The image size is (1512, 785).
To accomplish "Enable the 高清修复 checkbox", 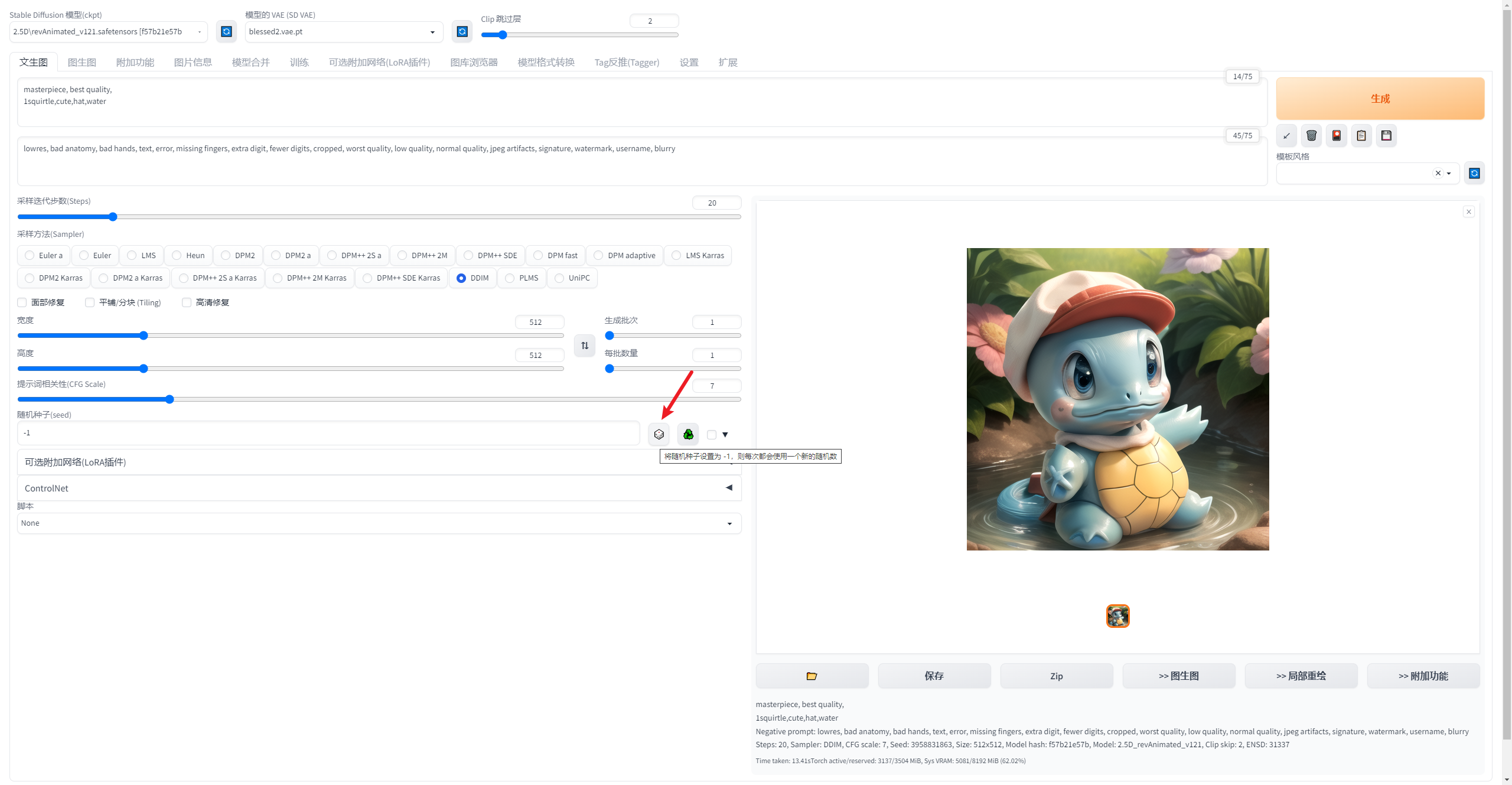I will [x=187, y=302].
